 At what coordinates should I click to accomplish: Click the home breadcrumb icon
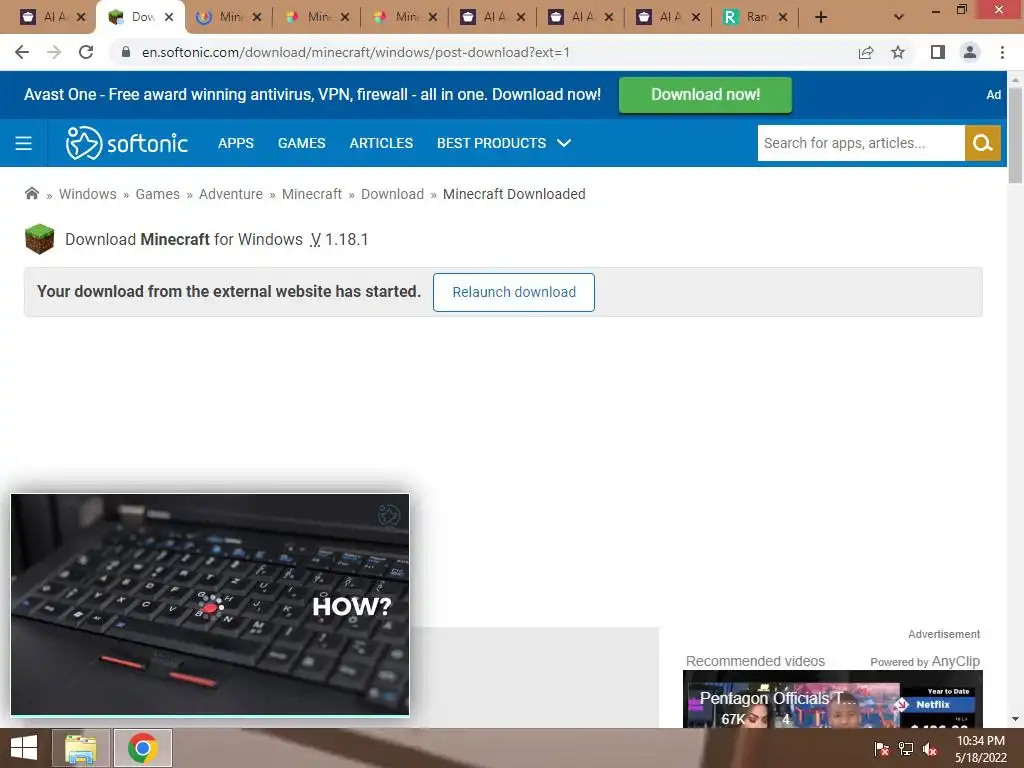(x=31, y=193)
